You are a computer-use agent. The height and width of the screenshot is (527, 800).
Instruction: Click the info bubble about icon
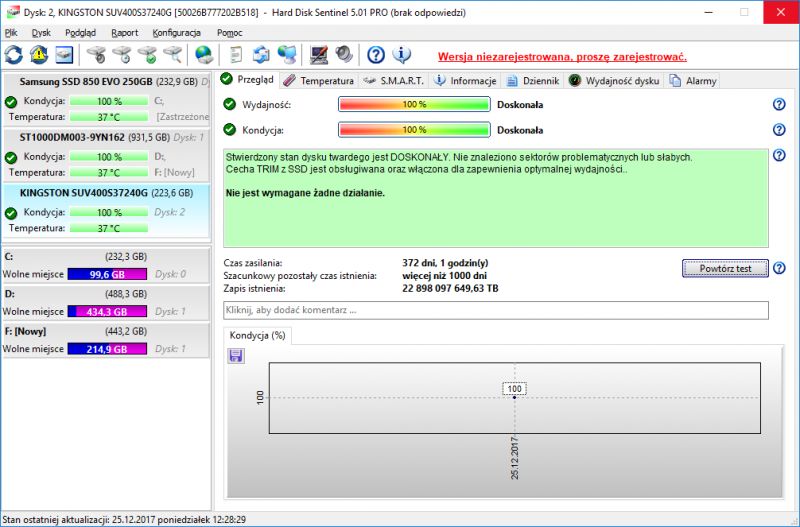(x=402, y=55)
